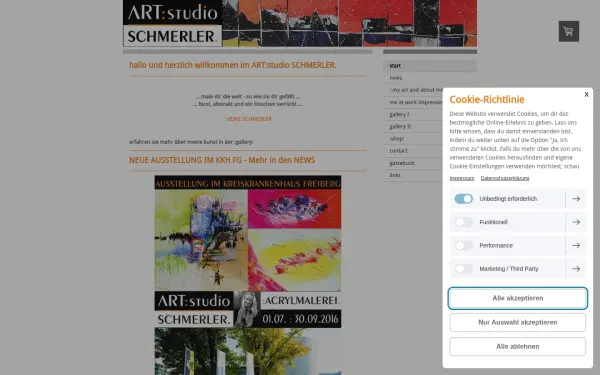Click 'male dir die welt' quote text

pos(248,96)
